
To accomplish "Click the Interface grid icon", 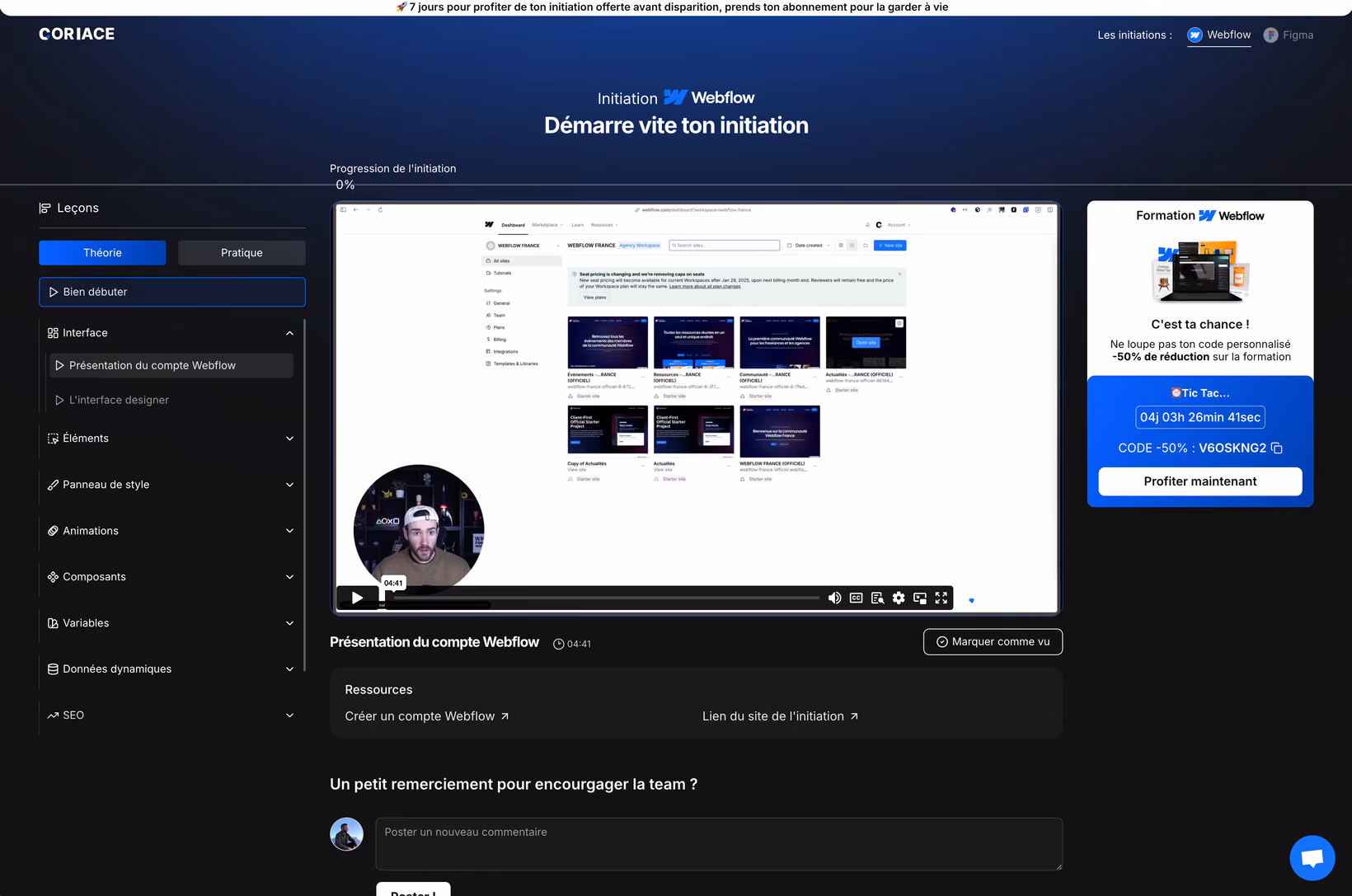I will (53, 333).
